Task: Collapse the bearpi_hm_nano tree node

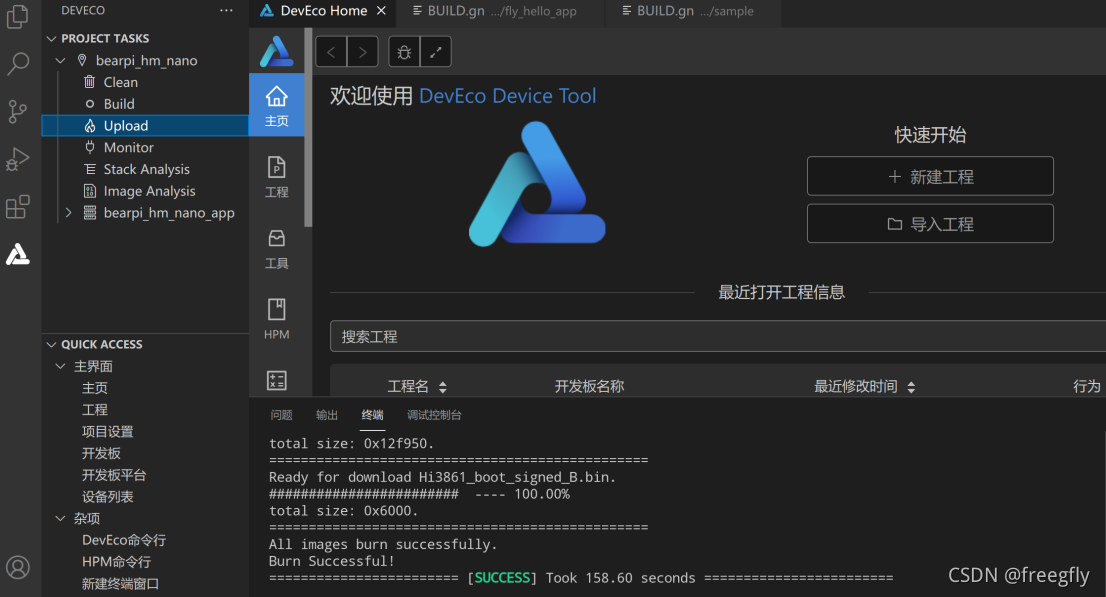Action: [61, 60]
